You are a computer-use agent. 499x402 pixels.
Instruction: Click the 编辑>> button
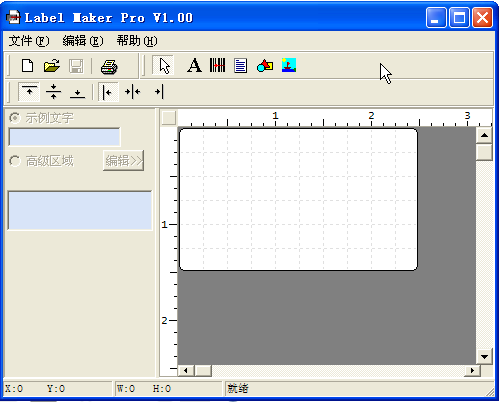click(124, 161)
